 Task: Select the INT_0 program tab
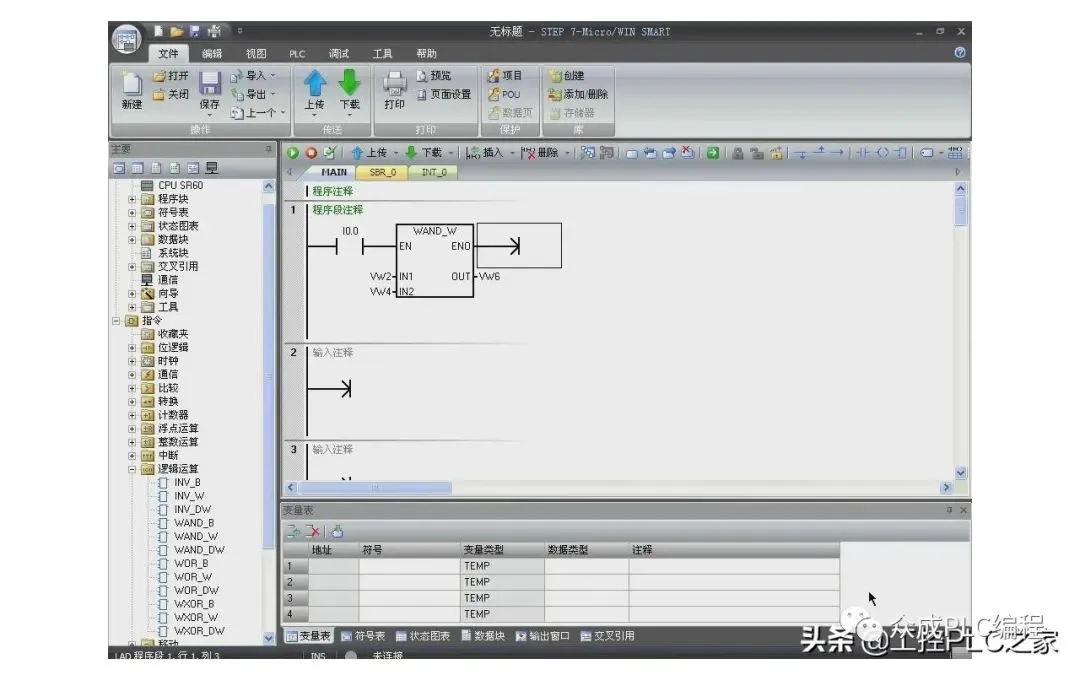click(x=433, y=172)
